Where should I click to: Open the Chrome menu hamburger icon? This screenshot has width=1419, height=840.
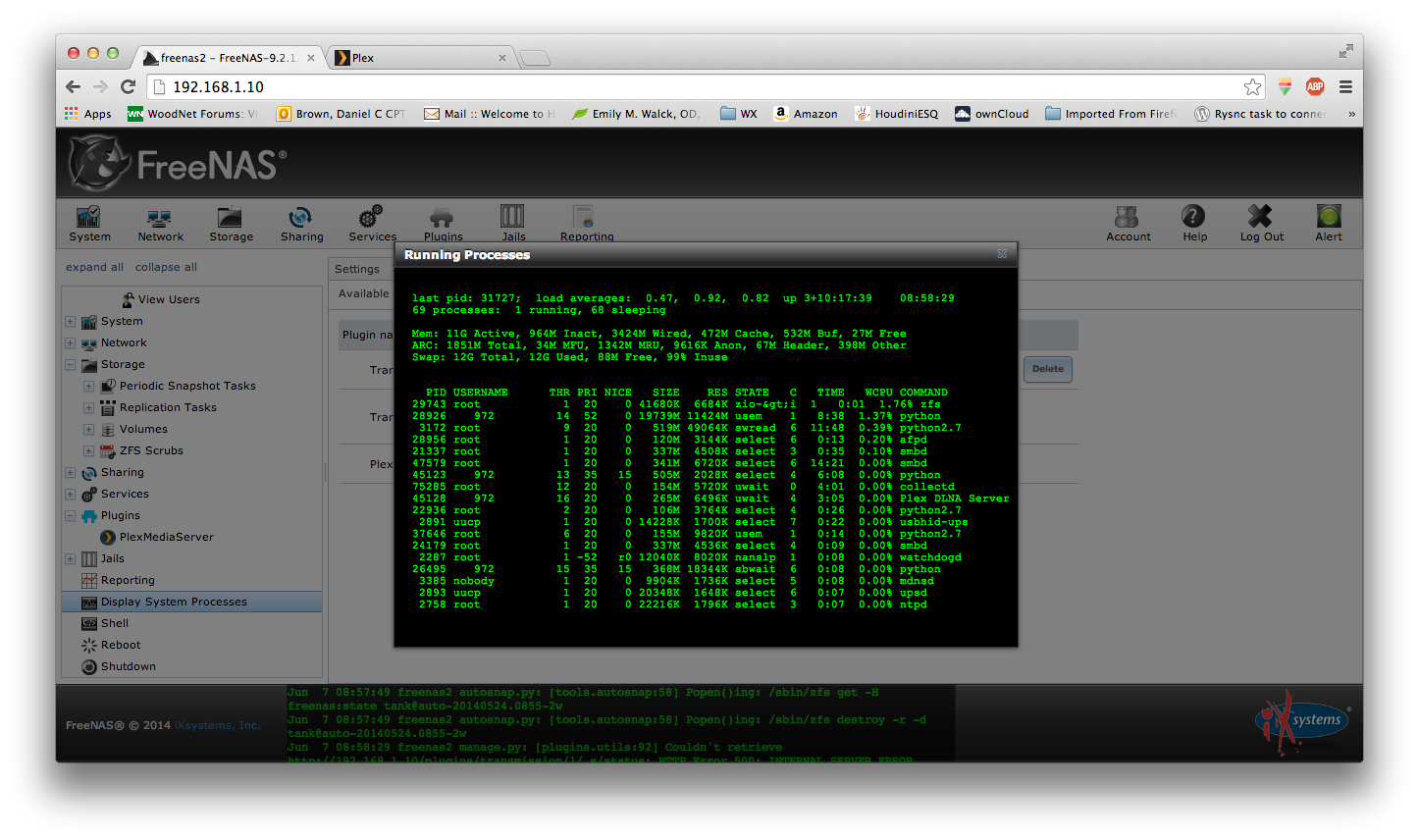[x=1345, y=86]
